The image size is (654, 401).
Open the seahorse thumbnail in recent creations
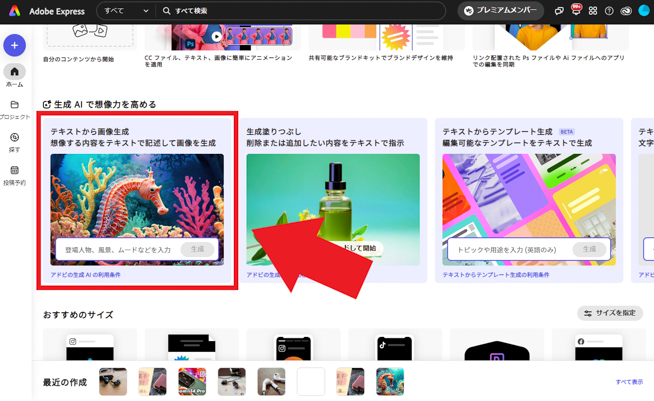389,381
